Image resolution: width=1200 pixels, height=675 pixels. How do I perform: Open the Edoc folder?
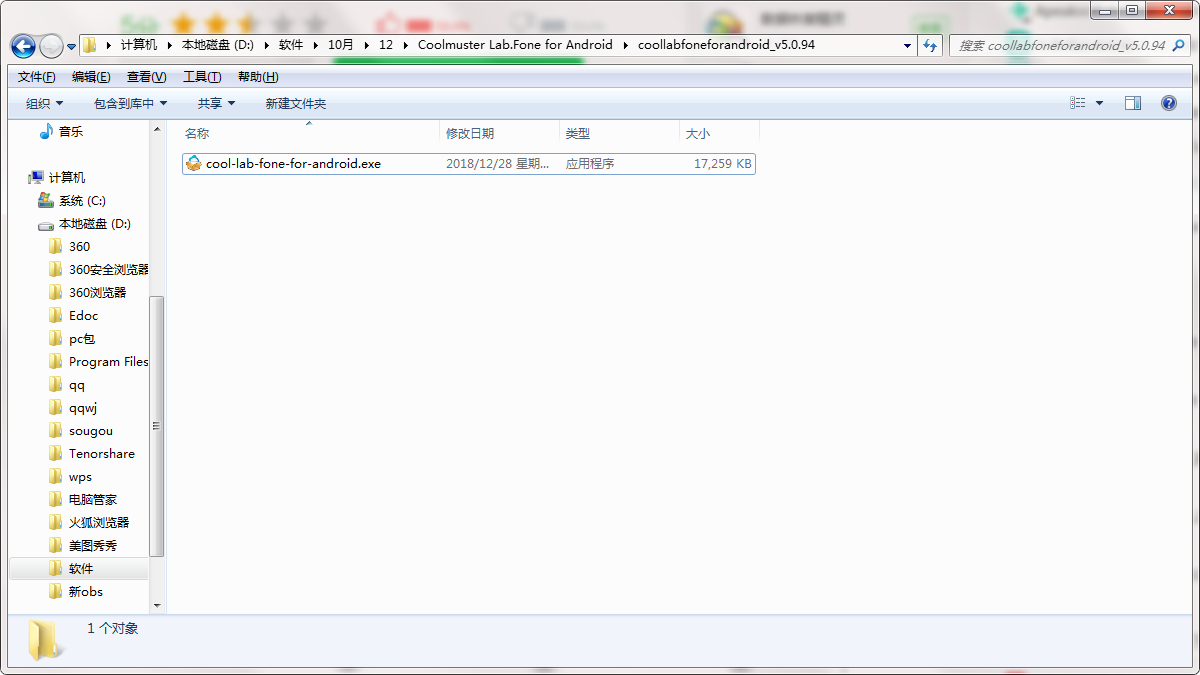click(83, 315)
